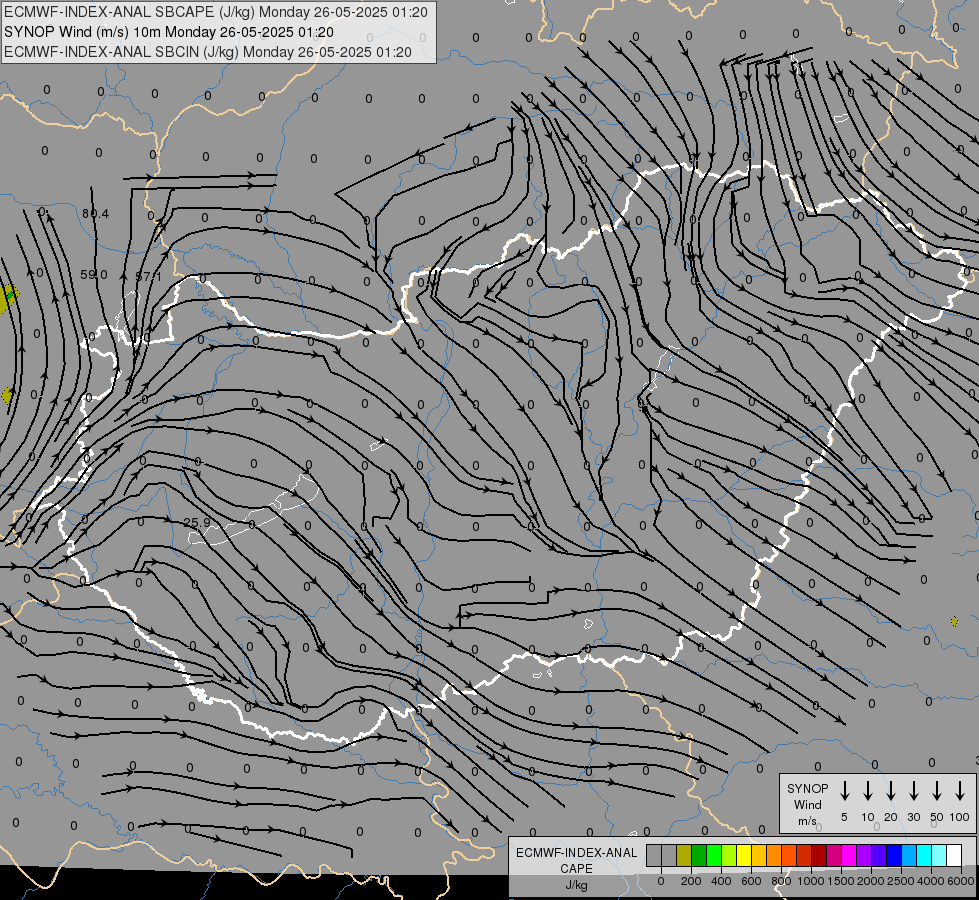979x900 pixels.
Task: Click the SYNOP Wind 10m title line
Action: point(169,32)
